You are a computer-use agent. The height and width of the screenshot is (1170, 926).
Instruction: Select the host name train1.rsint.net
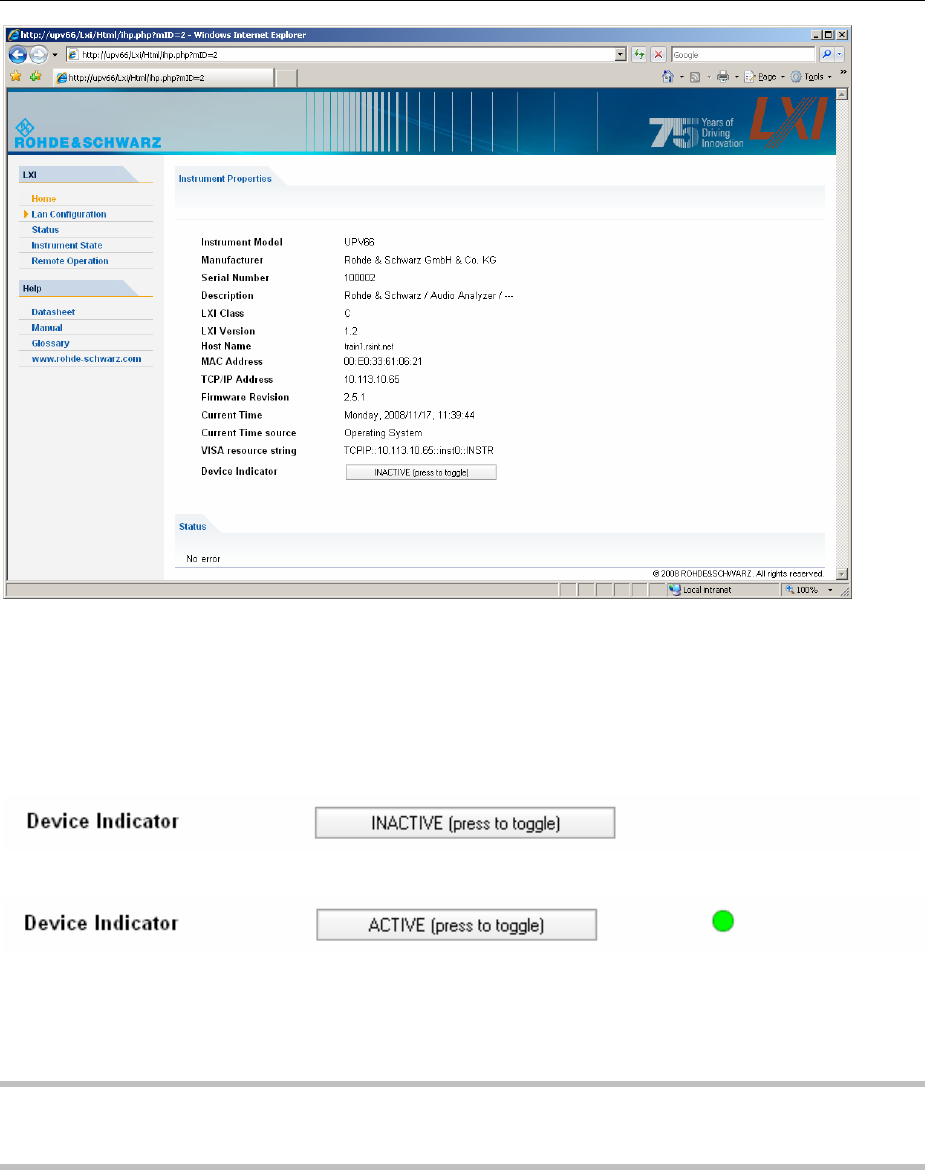tap(369, 347)
